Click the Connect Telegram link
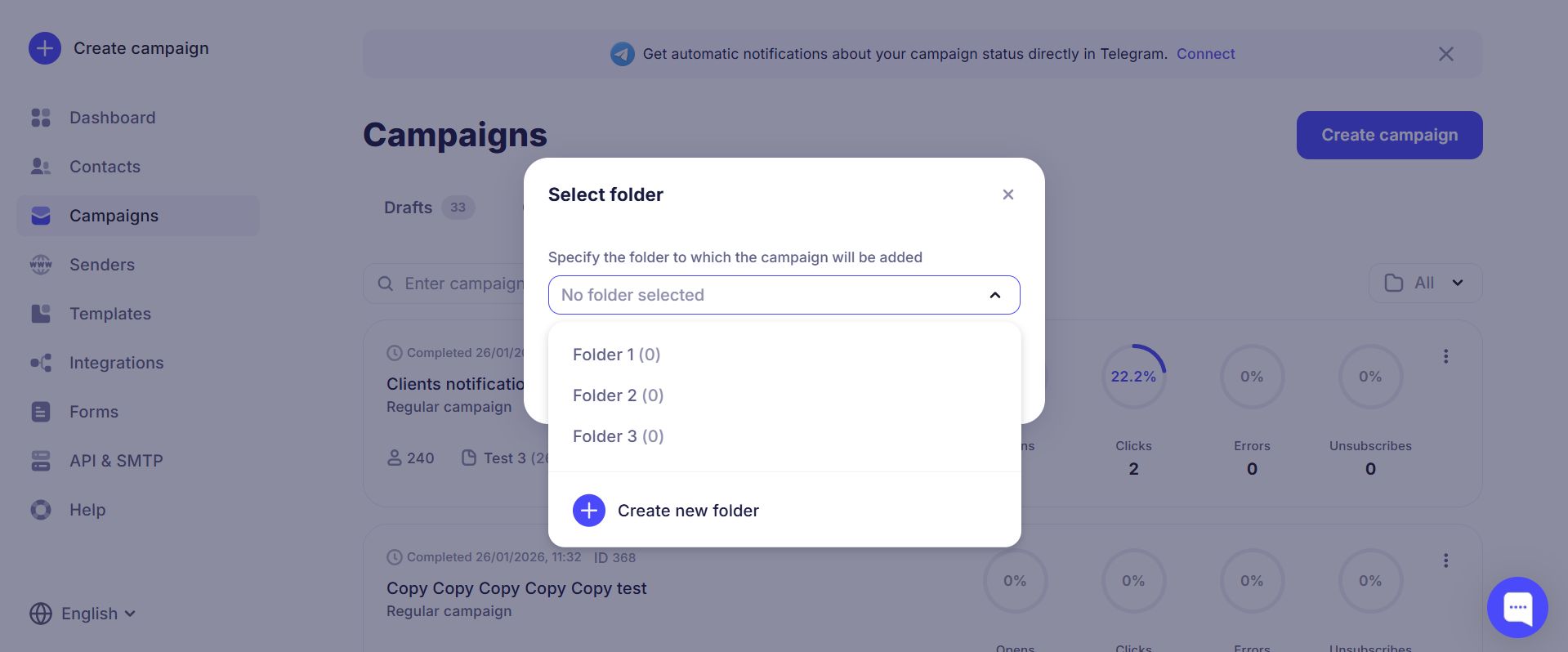Screen dimensions: 1568x652 tap(1205, 54)
